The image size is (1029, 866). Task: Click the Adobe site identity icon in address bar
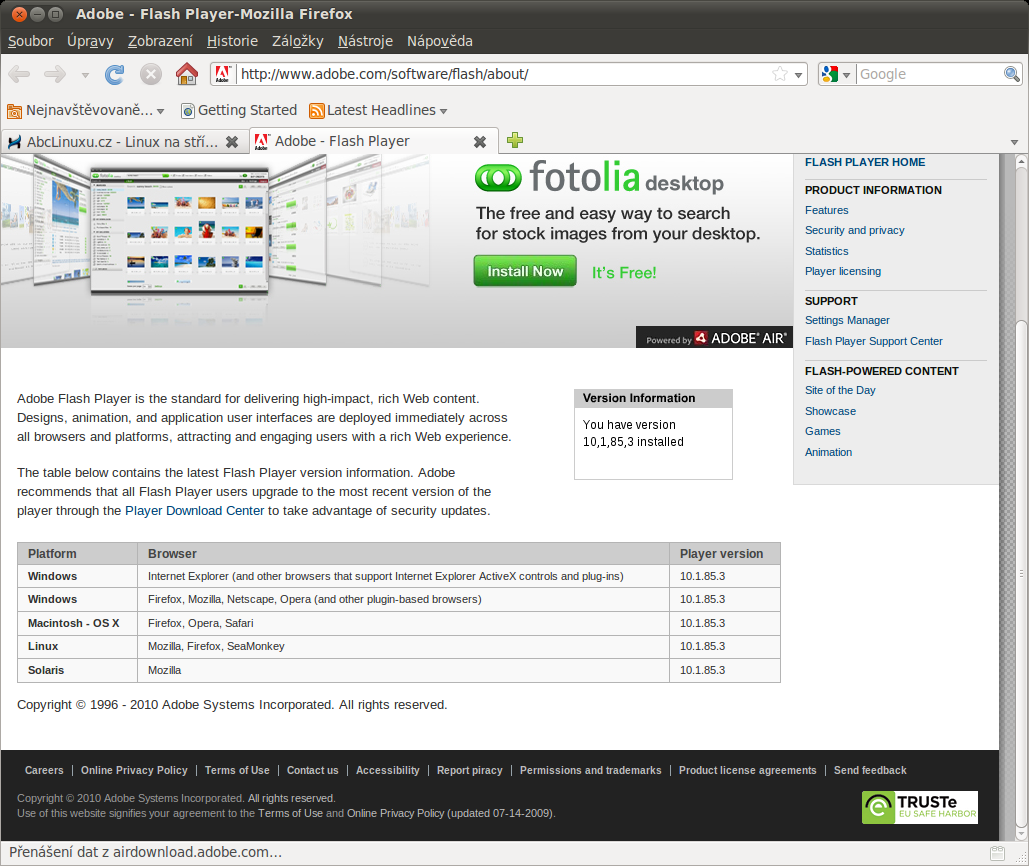pyautogui.click(x=222, y=74)
